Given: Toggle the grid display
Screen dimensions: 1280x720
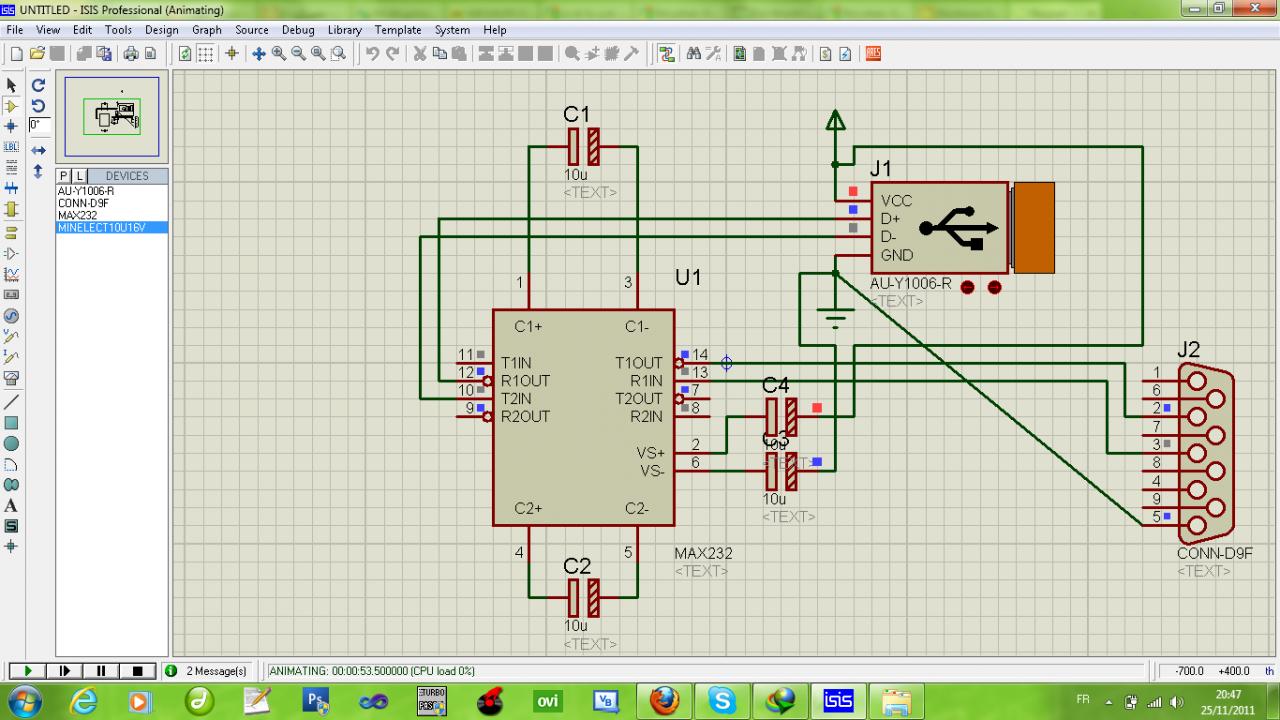Looking at the screenshot, I should pyautogui.click(x=205, y=54).
